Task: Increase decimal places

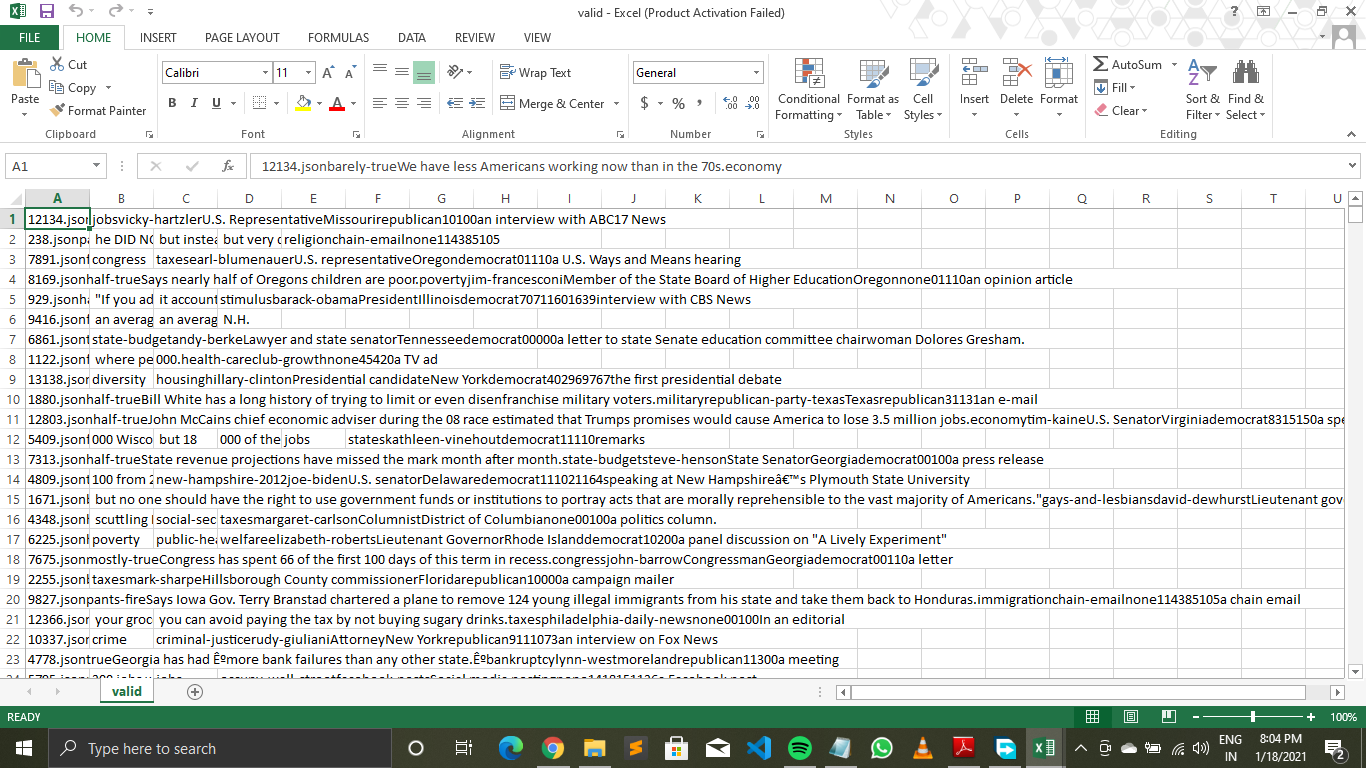Action: (x=729, y=103)
